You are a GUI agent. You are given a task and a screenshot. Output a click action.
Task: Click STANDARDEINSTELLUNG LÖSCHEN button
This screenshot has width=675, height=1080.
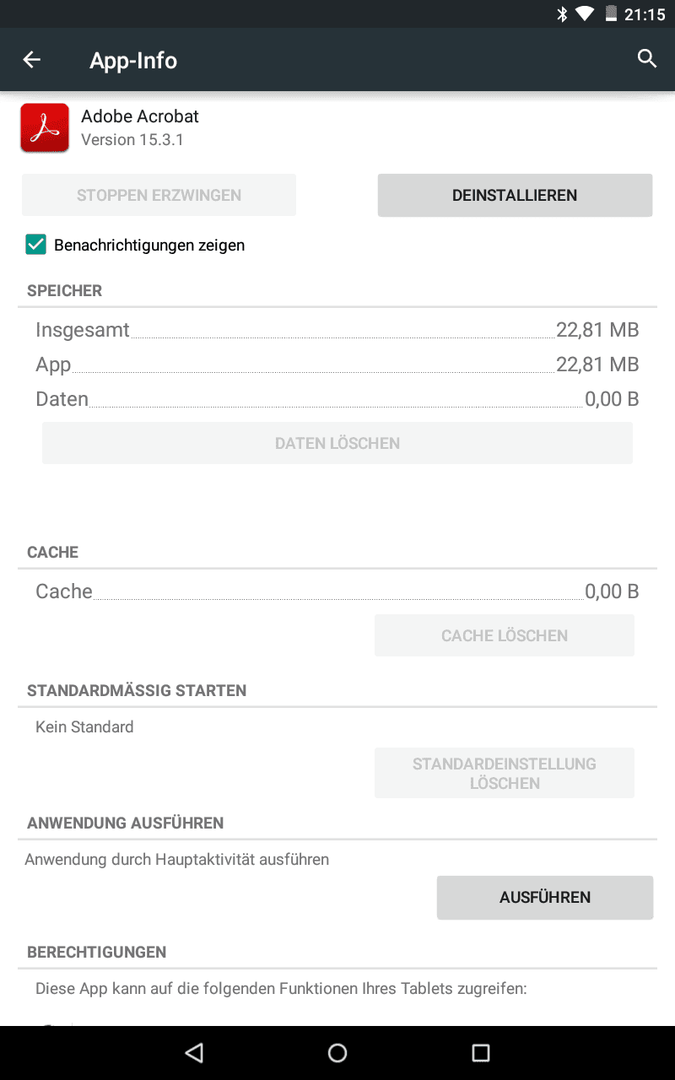click(504, 773)
